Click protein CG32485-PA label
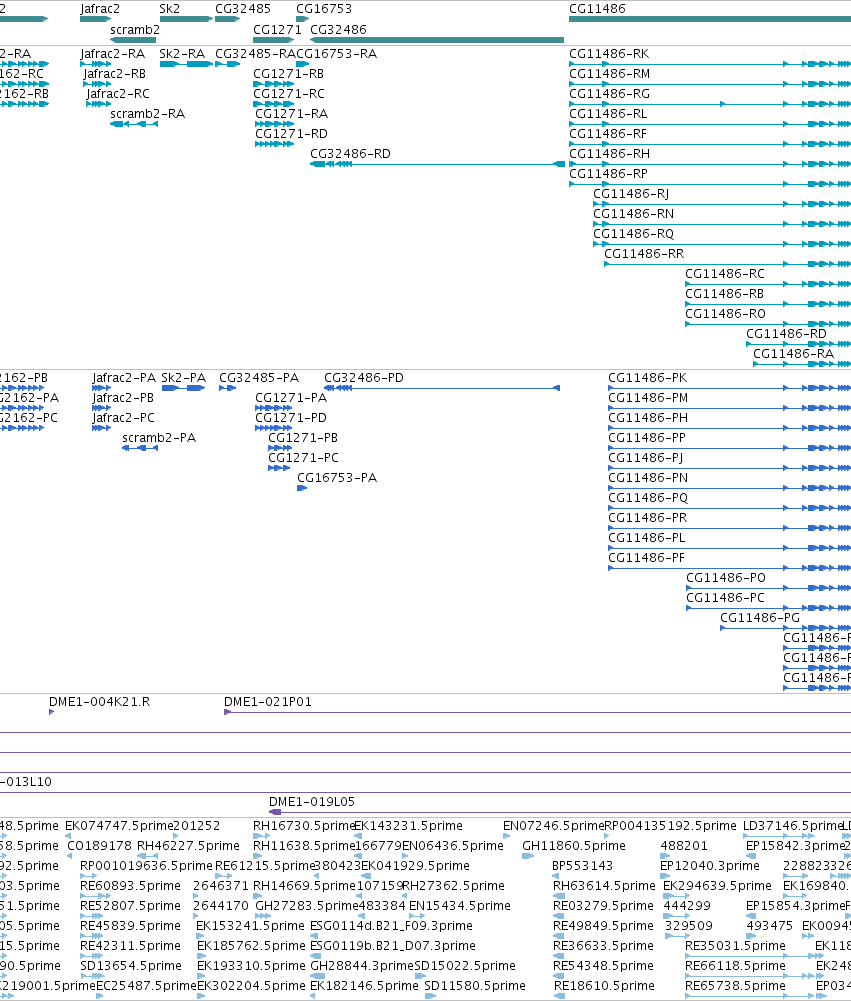The image size is (851, 1001). [259, 378]
